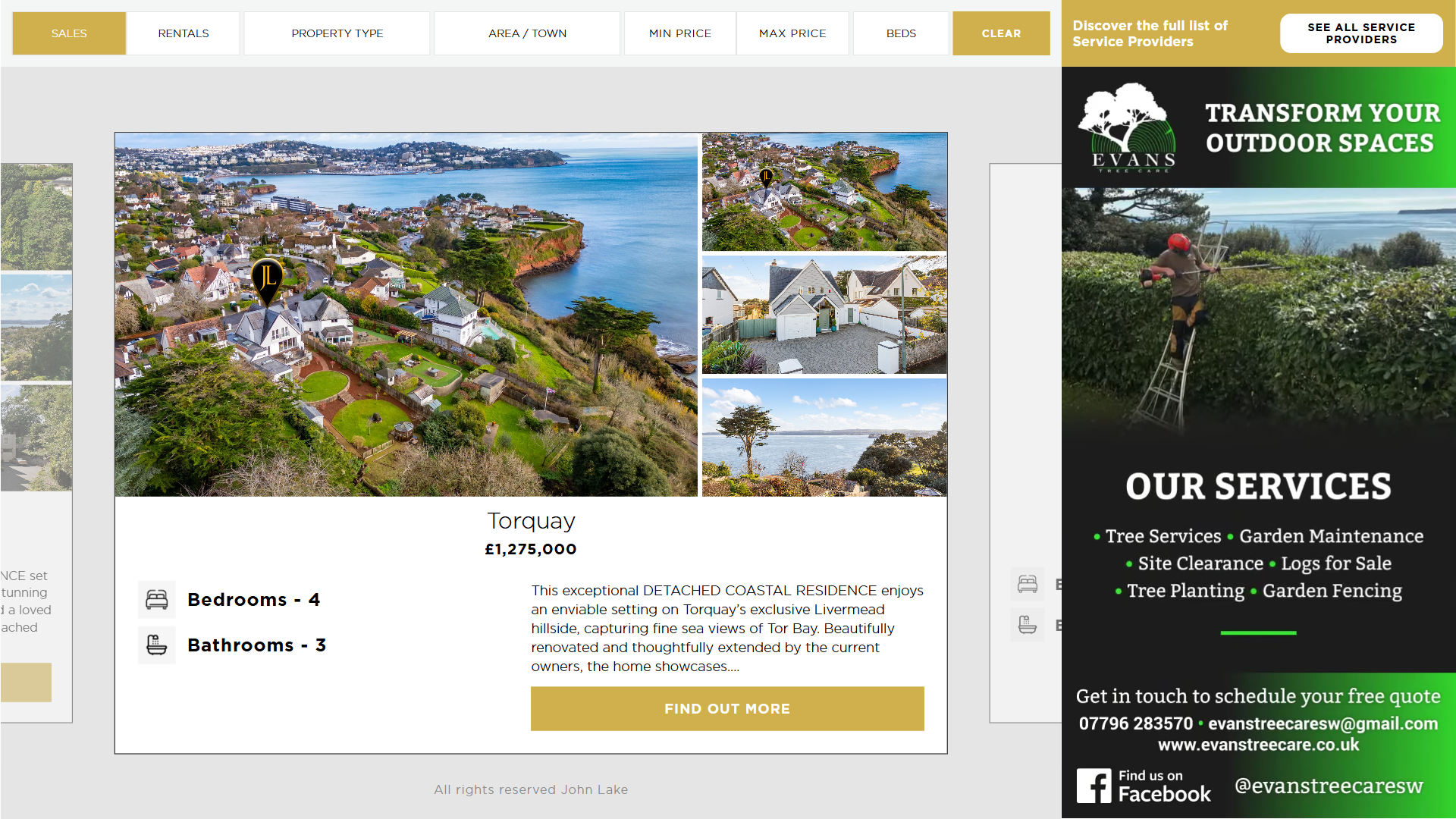Open the Beds filter
This screenshot has width=1456, height=819.
pyautogui.click(x=901, y=33)
